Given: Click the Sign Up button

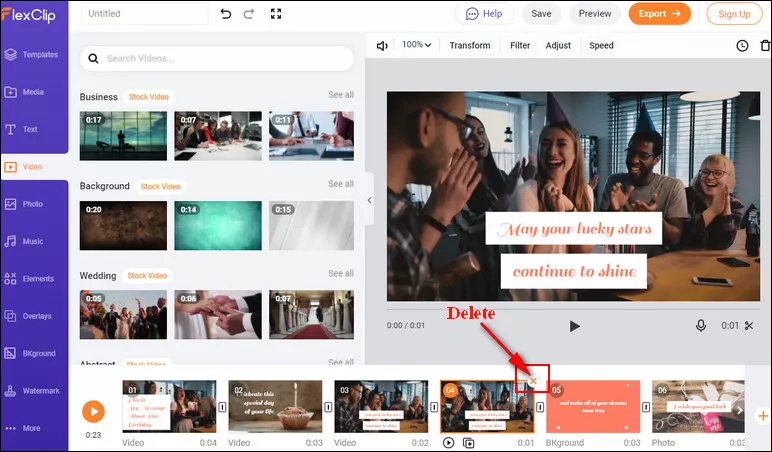Looking at the screenshot, I should [x=734, y=14].
